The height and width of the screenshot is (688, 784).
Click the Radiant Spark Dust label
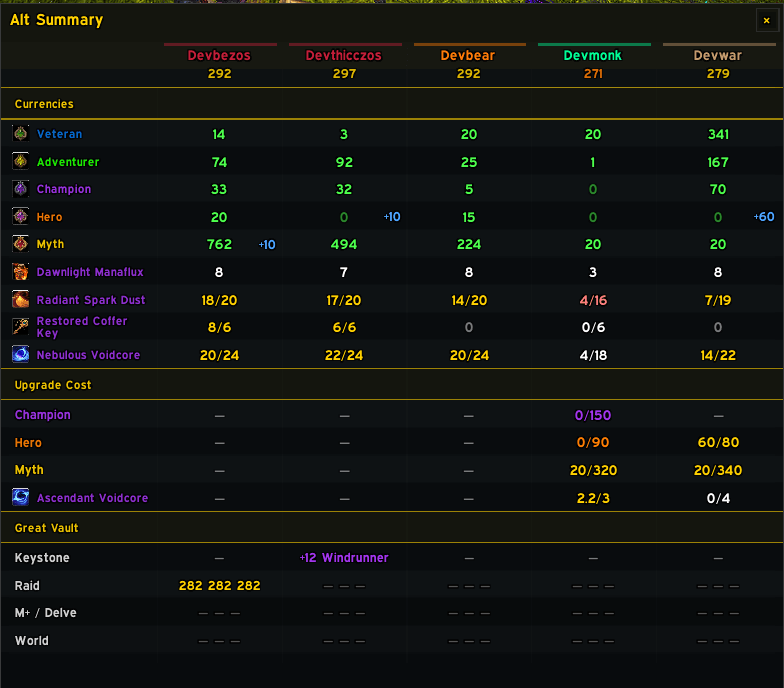pyautogui.click(x=91, y=300)
